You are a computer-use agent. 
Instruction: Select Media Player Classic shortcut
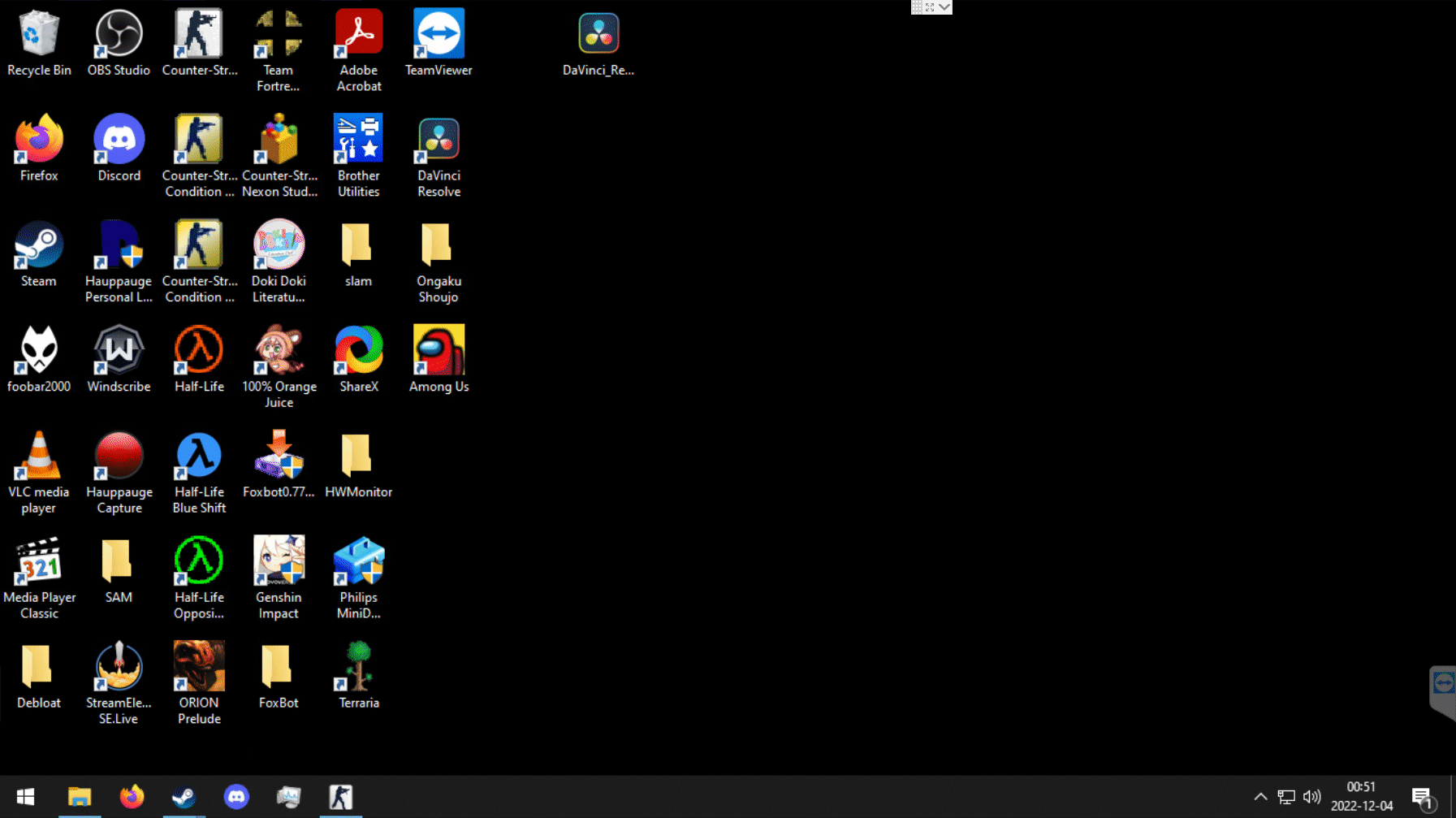[x=39, y=579]
